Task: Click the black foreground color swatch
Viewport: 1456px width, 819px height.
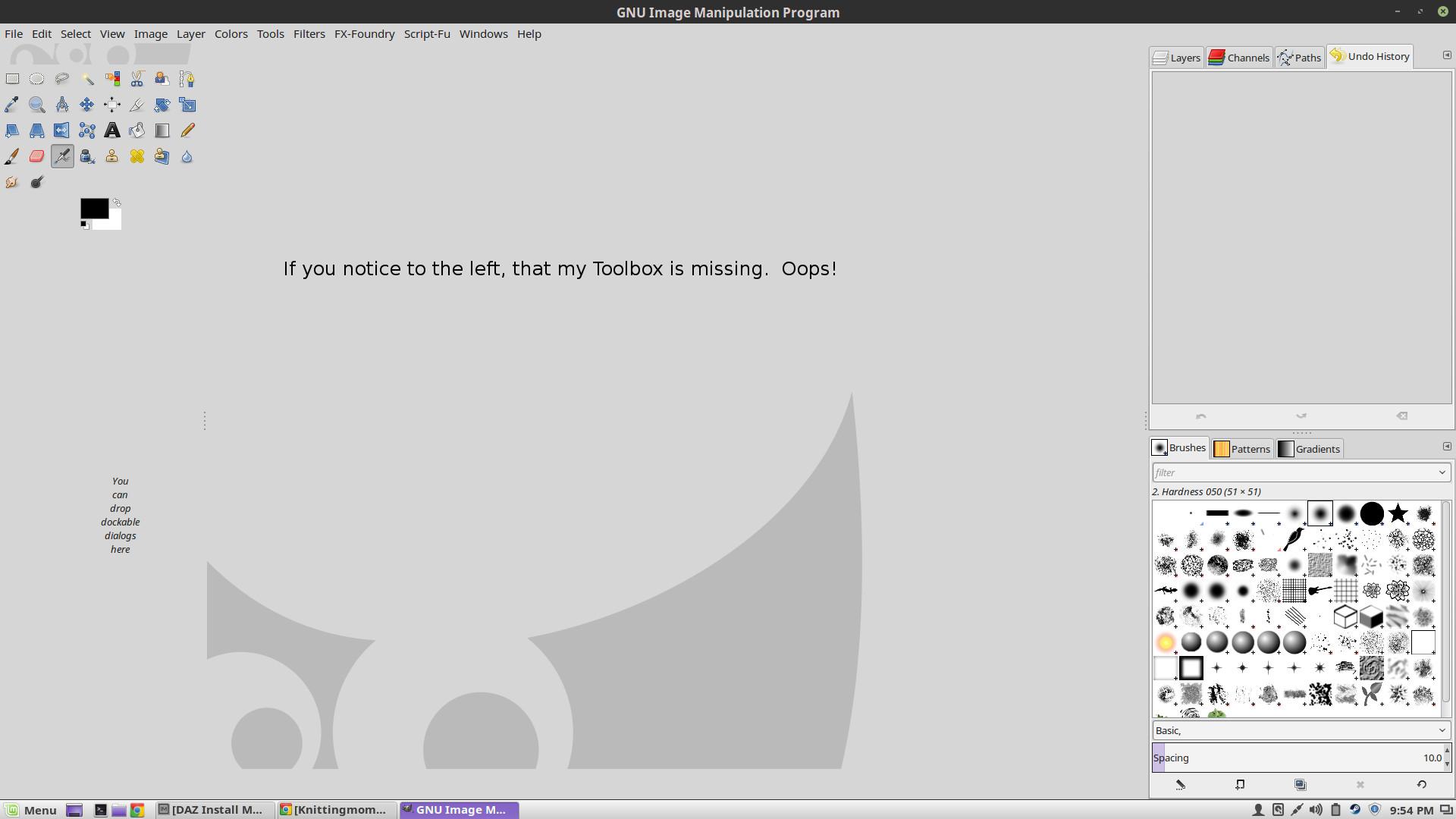Action: coord(93,207)
